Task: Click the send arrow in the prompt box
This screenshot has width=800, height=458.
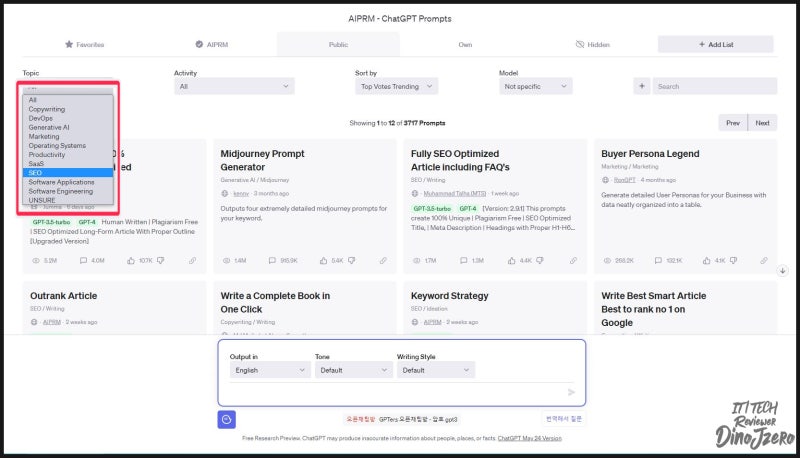Action: click(x=571, y=392)
